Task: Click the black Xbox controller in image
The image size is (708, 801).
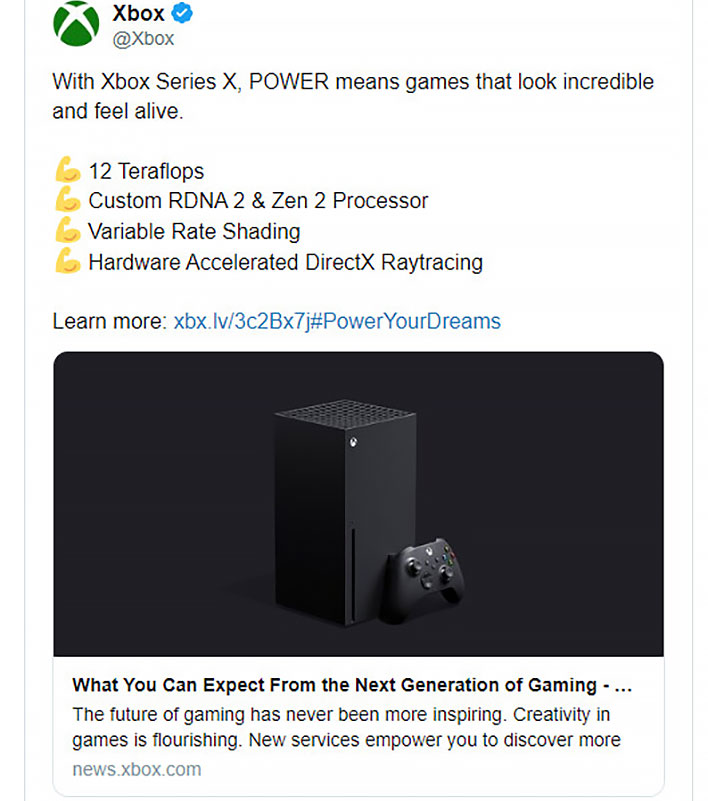Action: tap(423, 580)
